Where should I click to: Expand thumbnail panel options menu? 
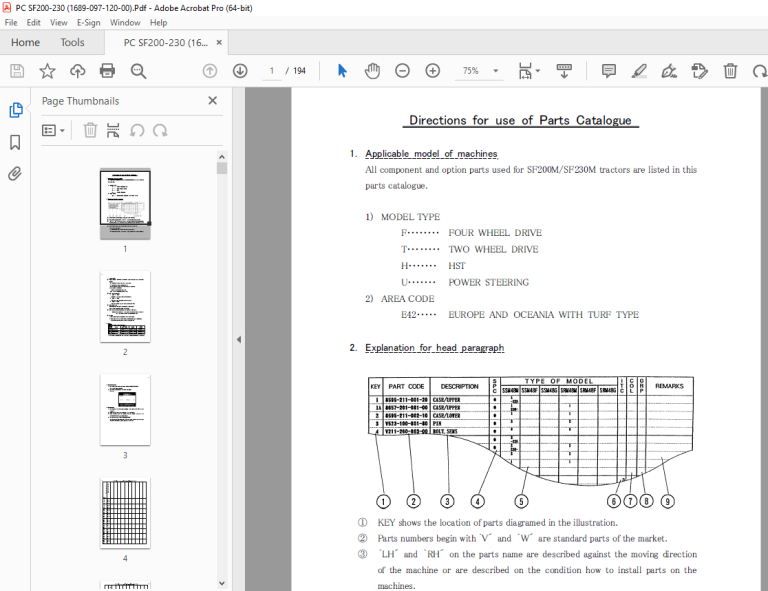pyautogui.click(x=53, y=131)
